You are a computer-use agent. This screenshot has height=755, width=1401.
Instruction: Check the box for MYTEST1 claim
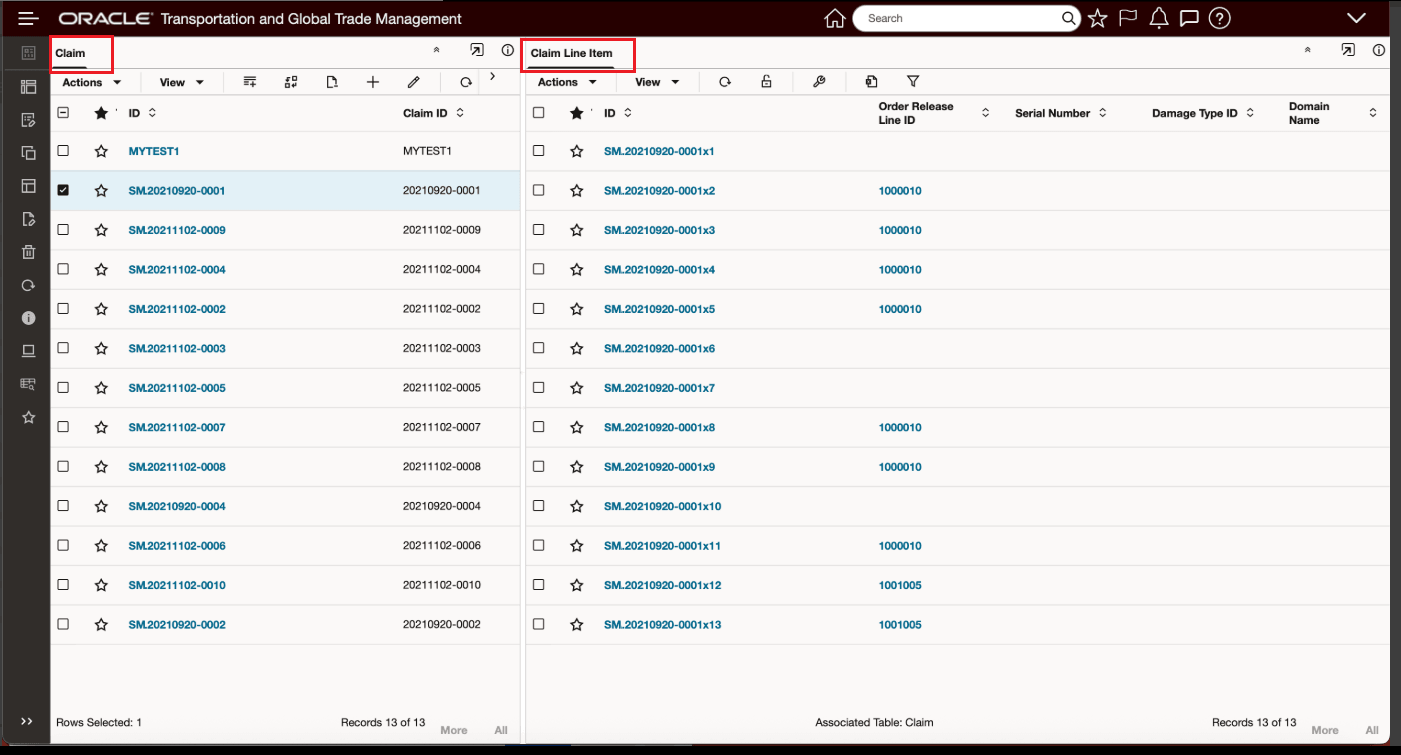pyautogui.click(x=63, y=151)
